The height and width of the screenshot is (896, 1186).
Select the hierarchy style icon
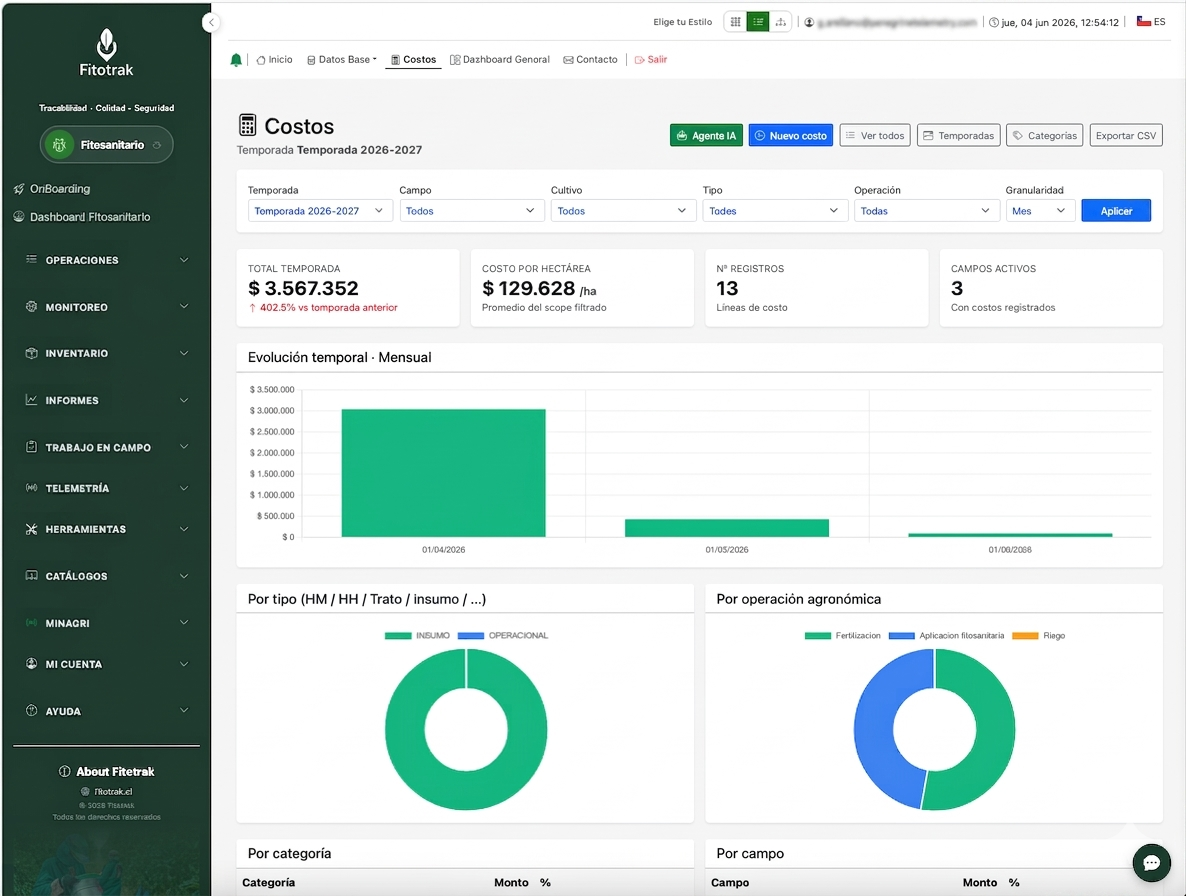pos(781,22)
